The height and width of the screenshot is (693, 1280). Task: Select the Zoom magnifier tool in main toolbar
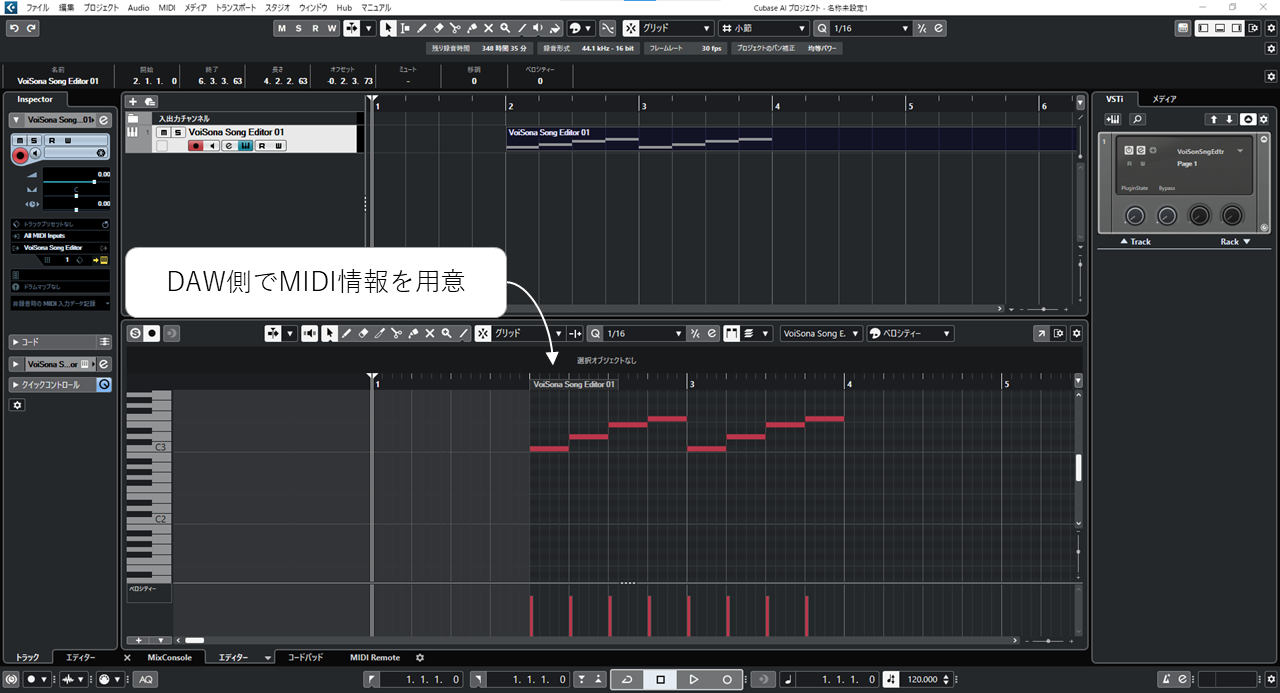point(506,28)
